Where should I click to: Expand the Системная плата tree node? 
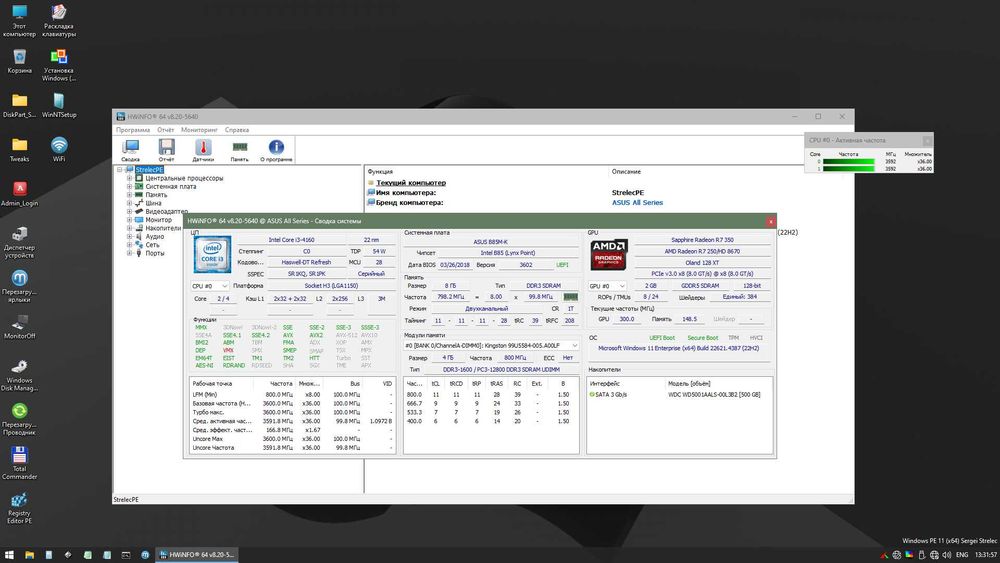(x=129, y=186)
